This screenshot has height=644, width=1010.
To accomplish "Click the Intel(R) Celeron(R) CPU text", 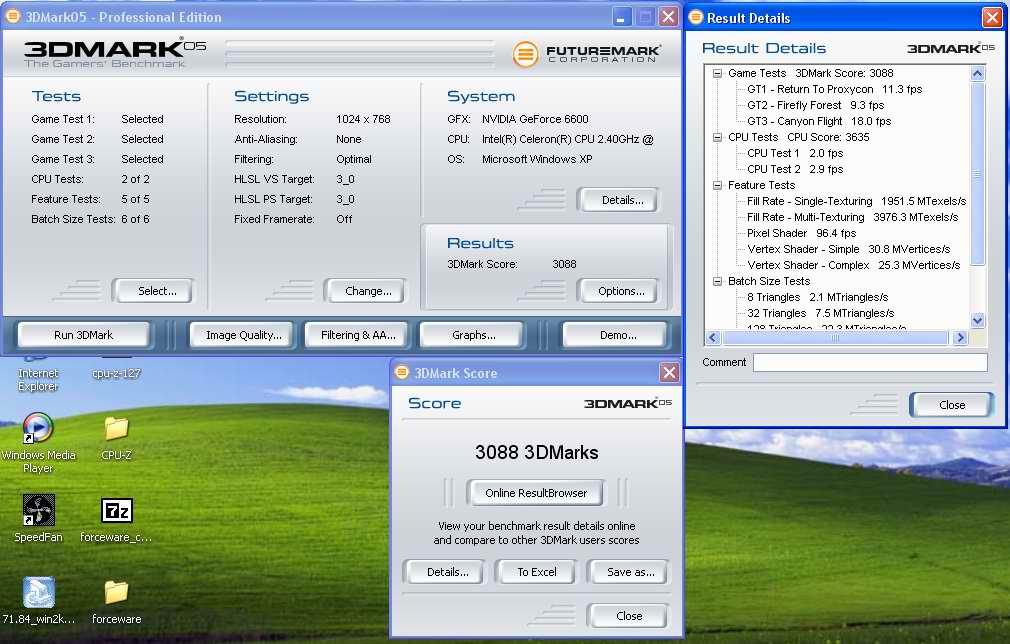I will tap(567, 139).
